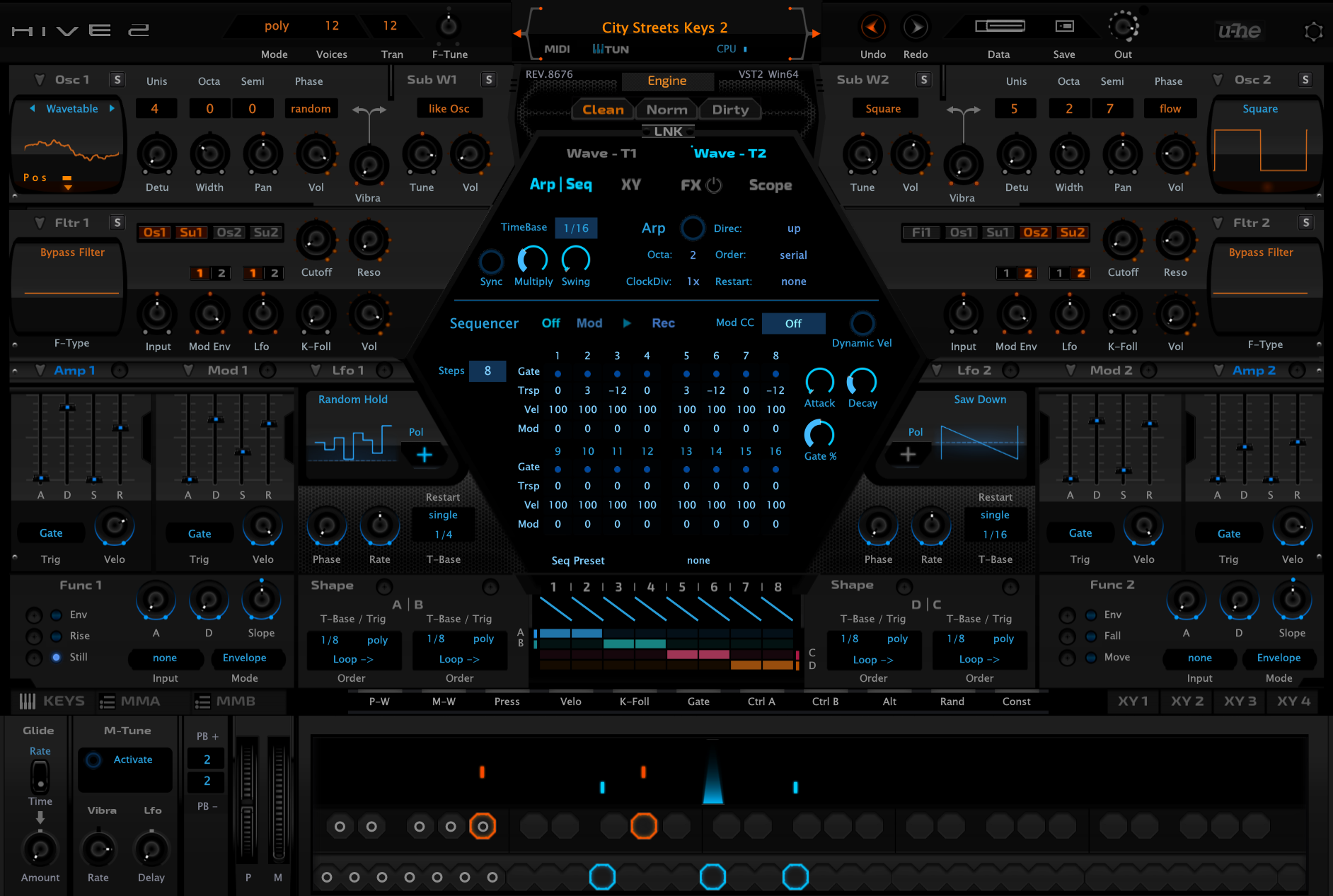This screenshot has height=896, width=1333.
Task: Click the Sequencer Rec button
Action: 663,323
